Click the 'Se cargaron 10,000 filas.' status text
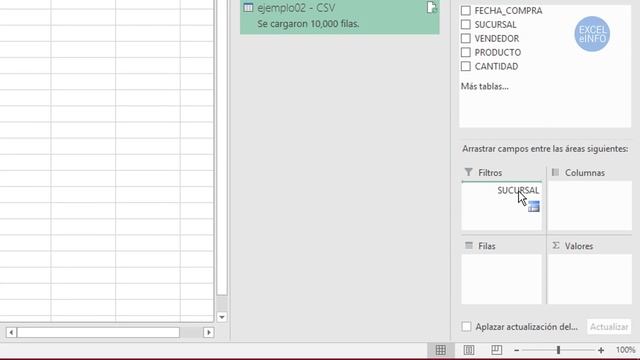Image resolution: width=640 pixels, height=360 pixels. (x=308, y=24)
